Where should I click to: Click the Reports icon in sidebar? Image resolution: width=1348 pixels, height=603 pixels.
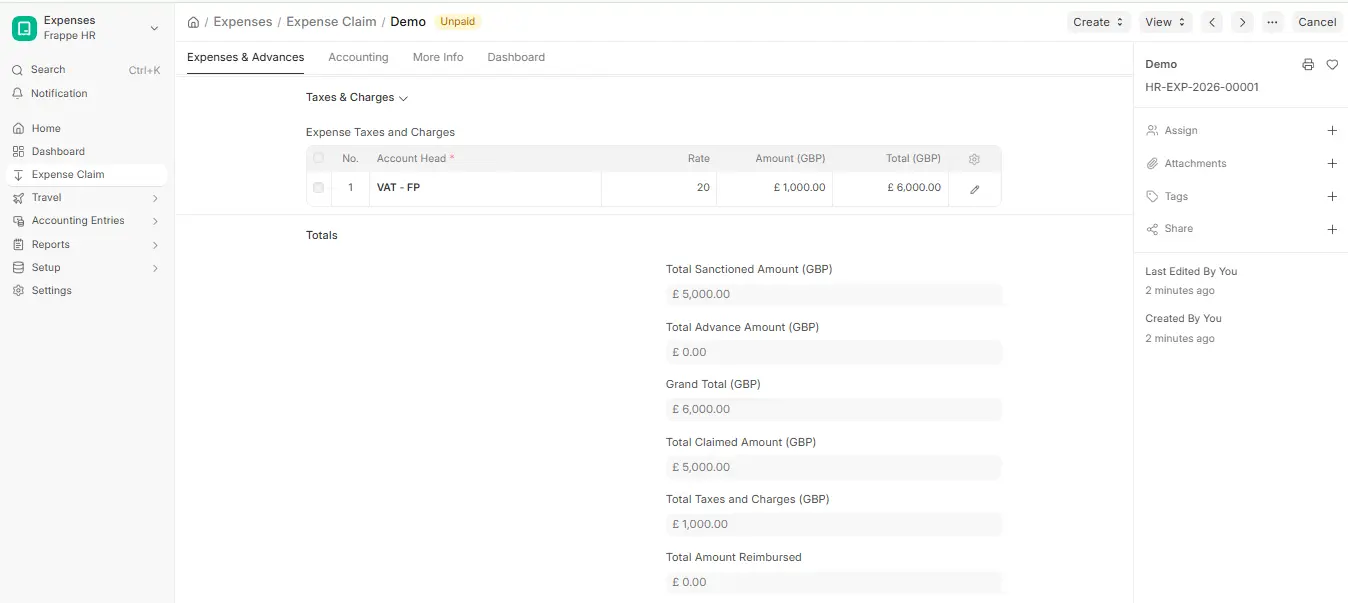[17, 244]
